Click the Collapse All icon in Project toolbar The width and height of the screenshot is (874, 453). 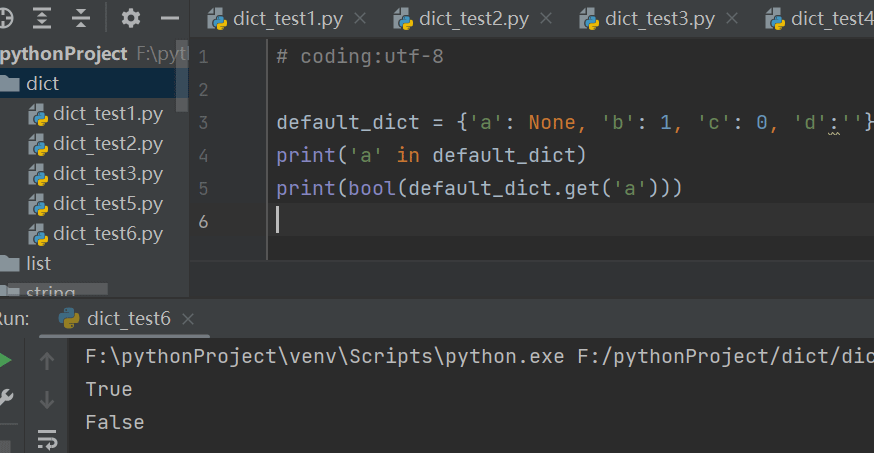click(81, 18)
